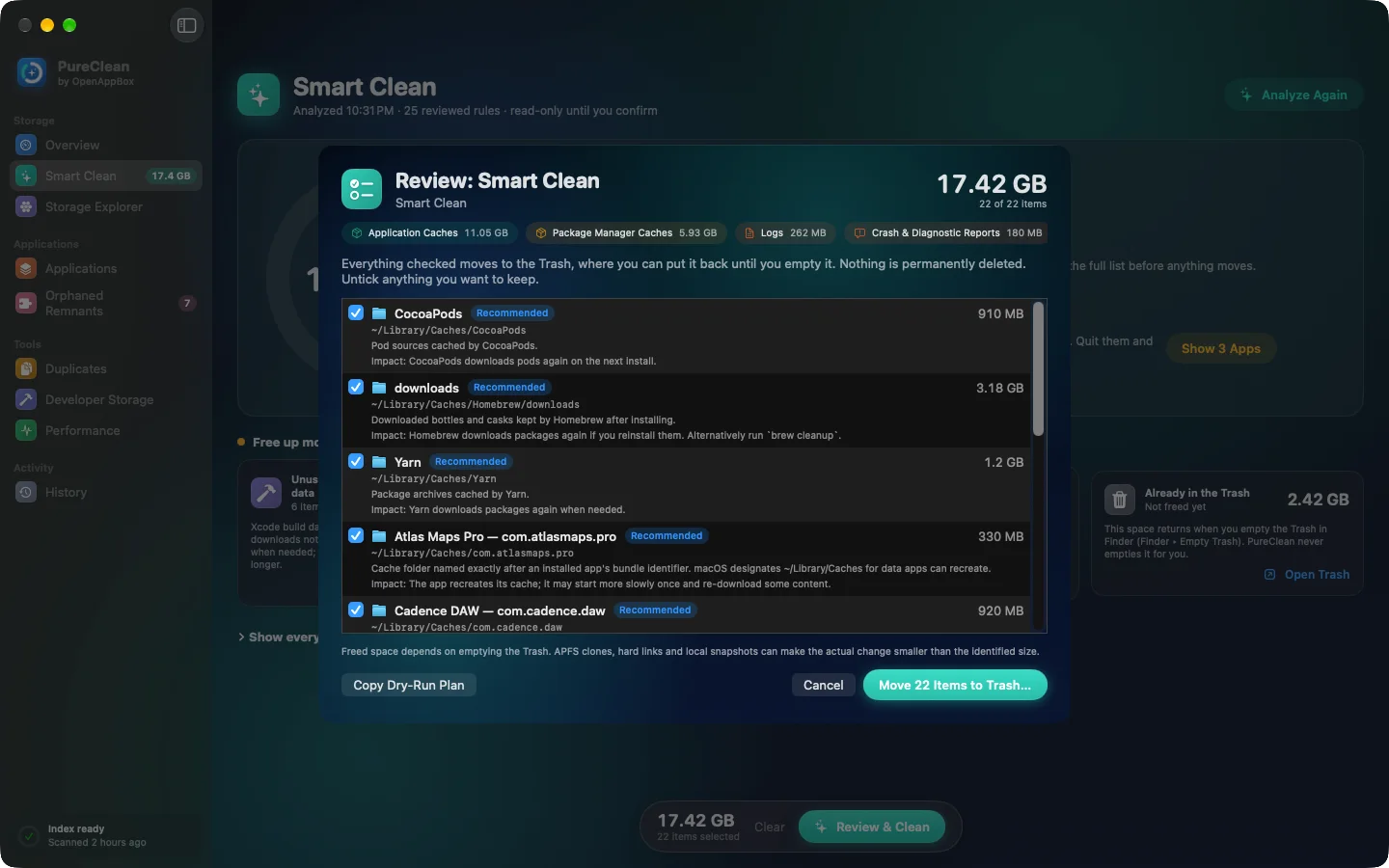
Task: Click the Orphaned Remnants sidebar icon
Action: tap(26, 303)
